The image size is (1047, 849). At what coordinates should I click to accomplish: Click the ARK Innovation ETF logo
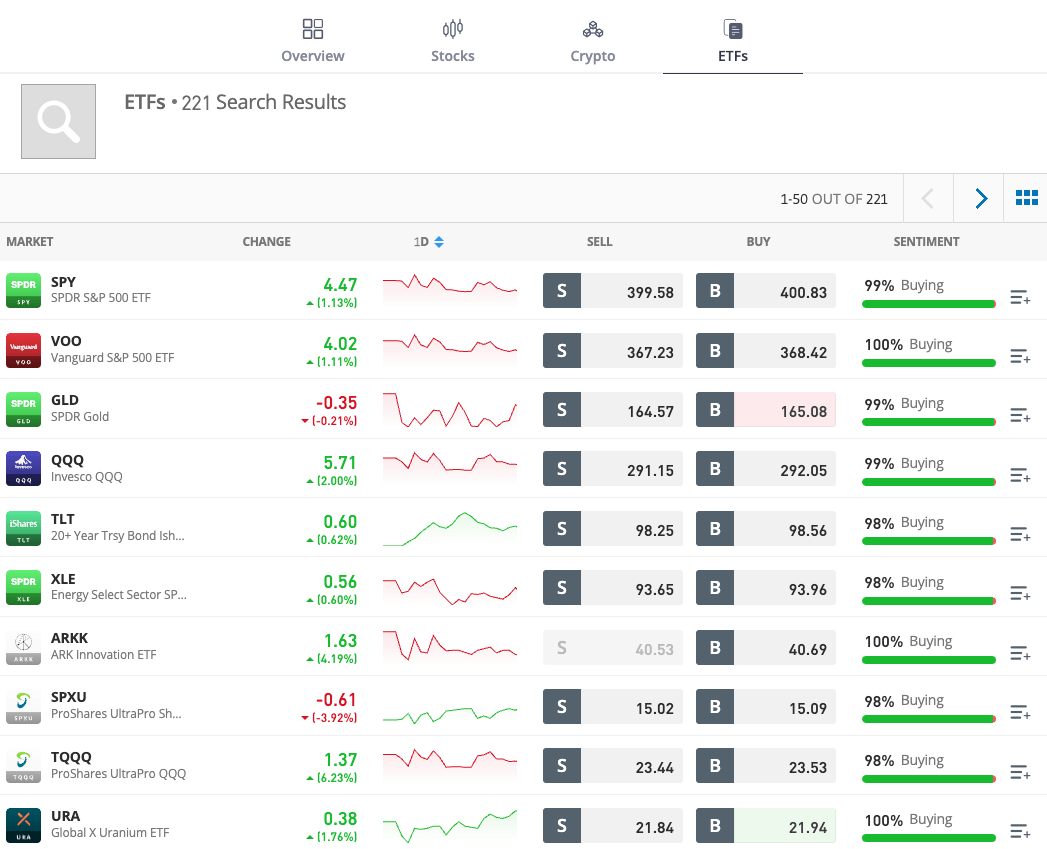23,645
